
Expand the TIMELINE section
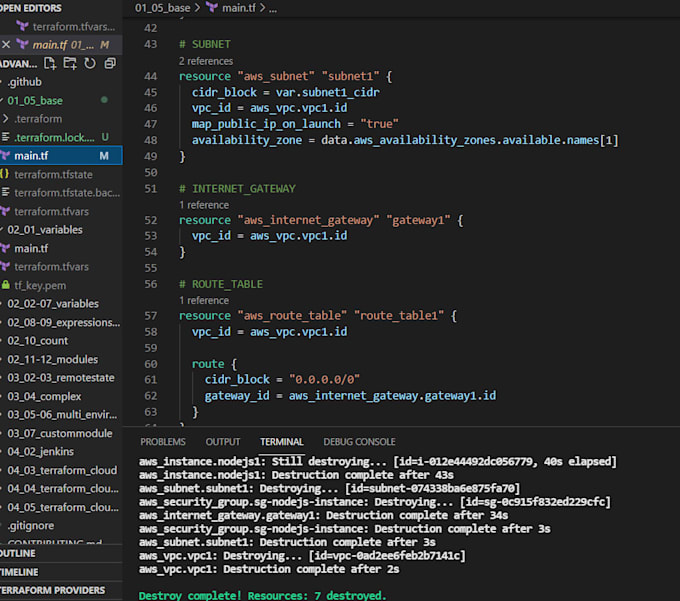click(61, 572)
